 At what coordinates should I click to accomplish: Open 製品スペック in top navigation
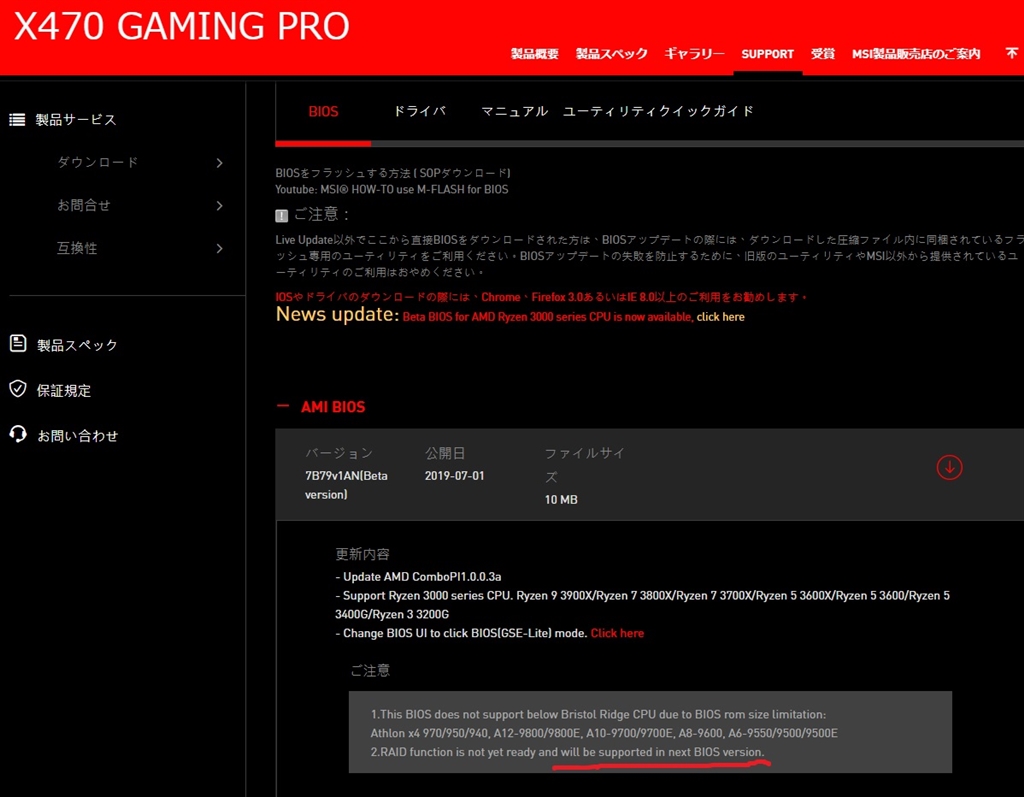coord(611,54)
